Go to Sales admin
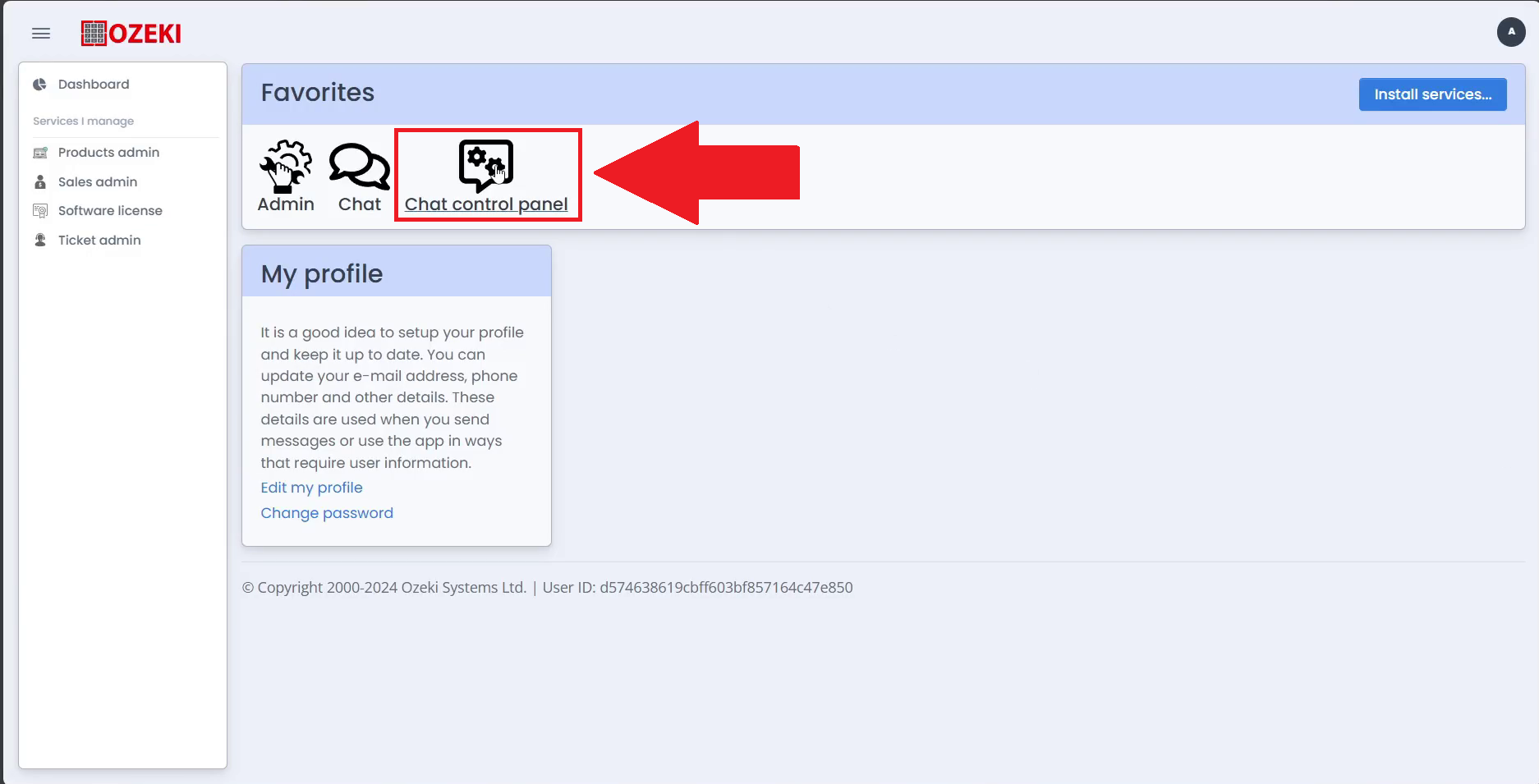This screenshot has width=1539, height=784. (98, 182)
